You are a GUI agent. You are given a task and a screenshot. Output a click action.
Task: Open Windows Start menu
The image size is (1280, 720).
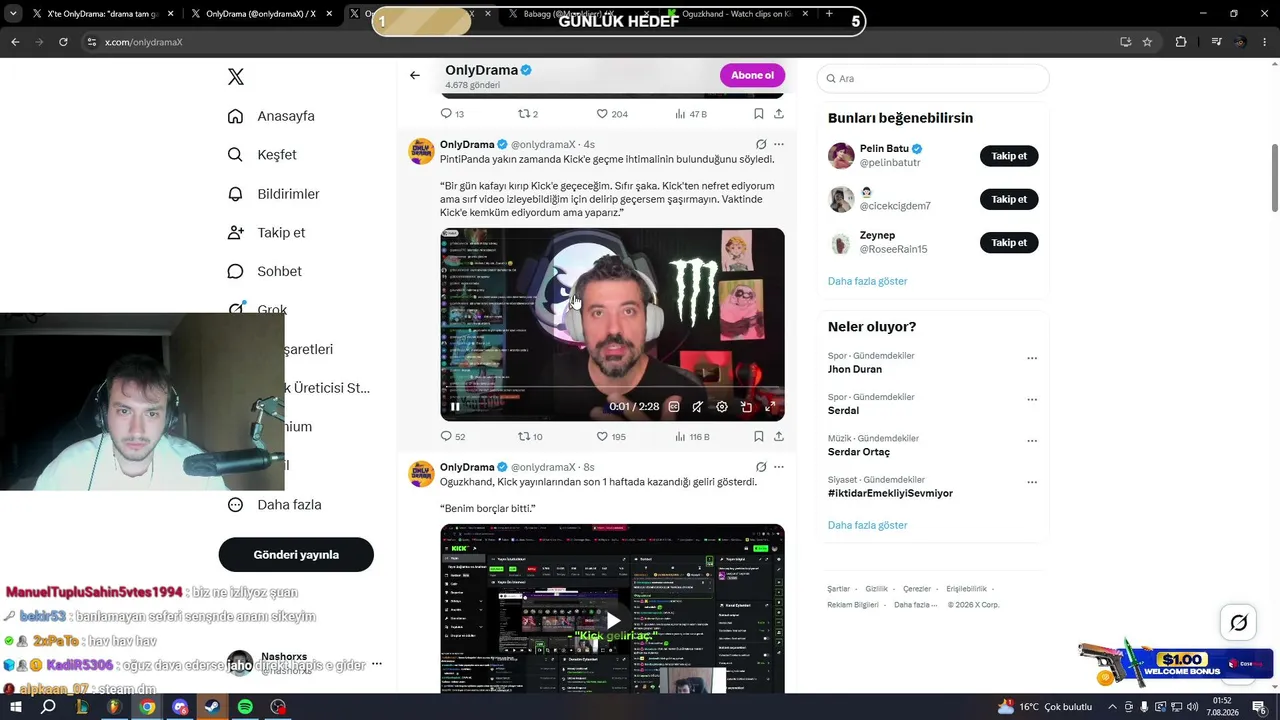pyautogui.click(x=16, y=707)
